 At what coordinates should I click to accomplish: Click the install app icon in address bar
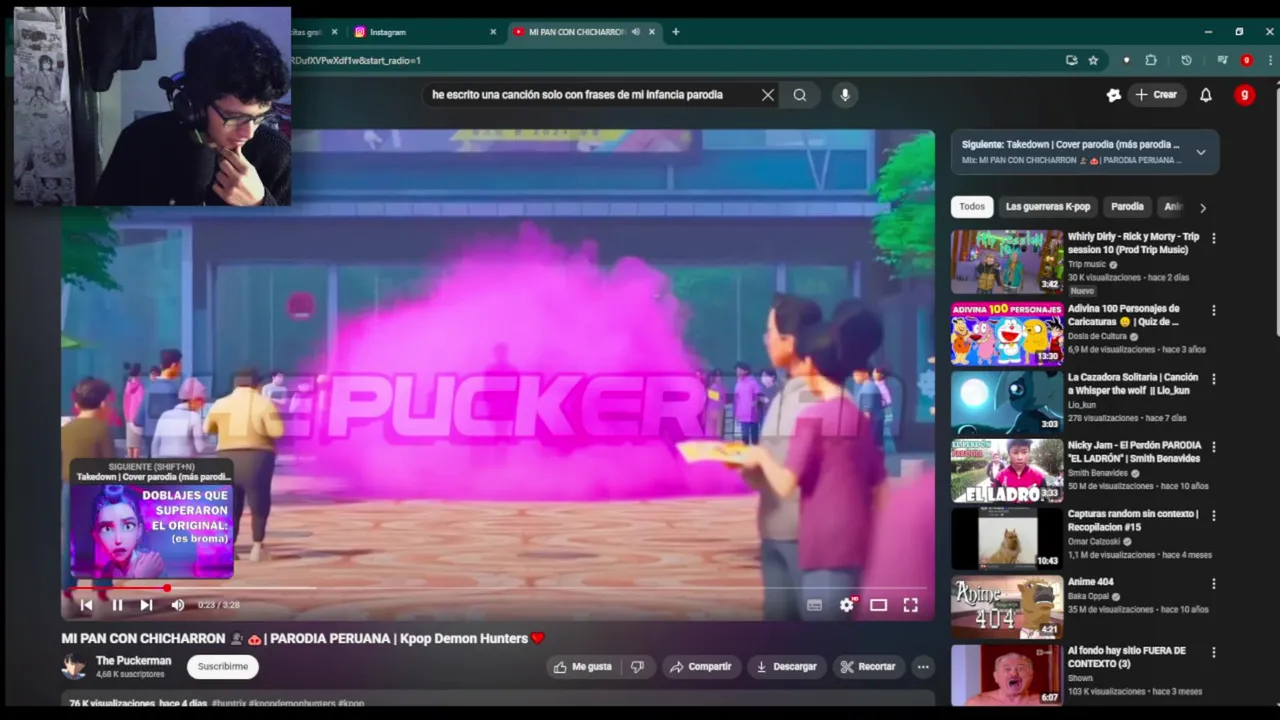pos(1071,60)
